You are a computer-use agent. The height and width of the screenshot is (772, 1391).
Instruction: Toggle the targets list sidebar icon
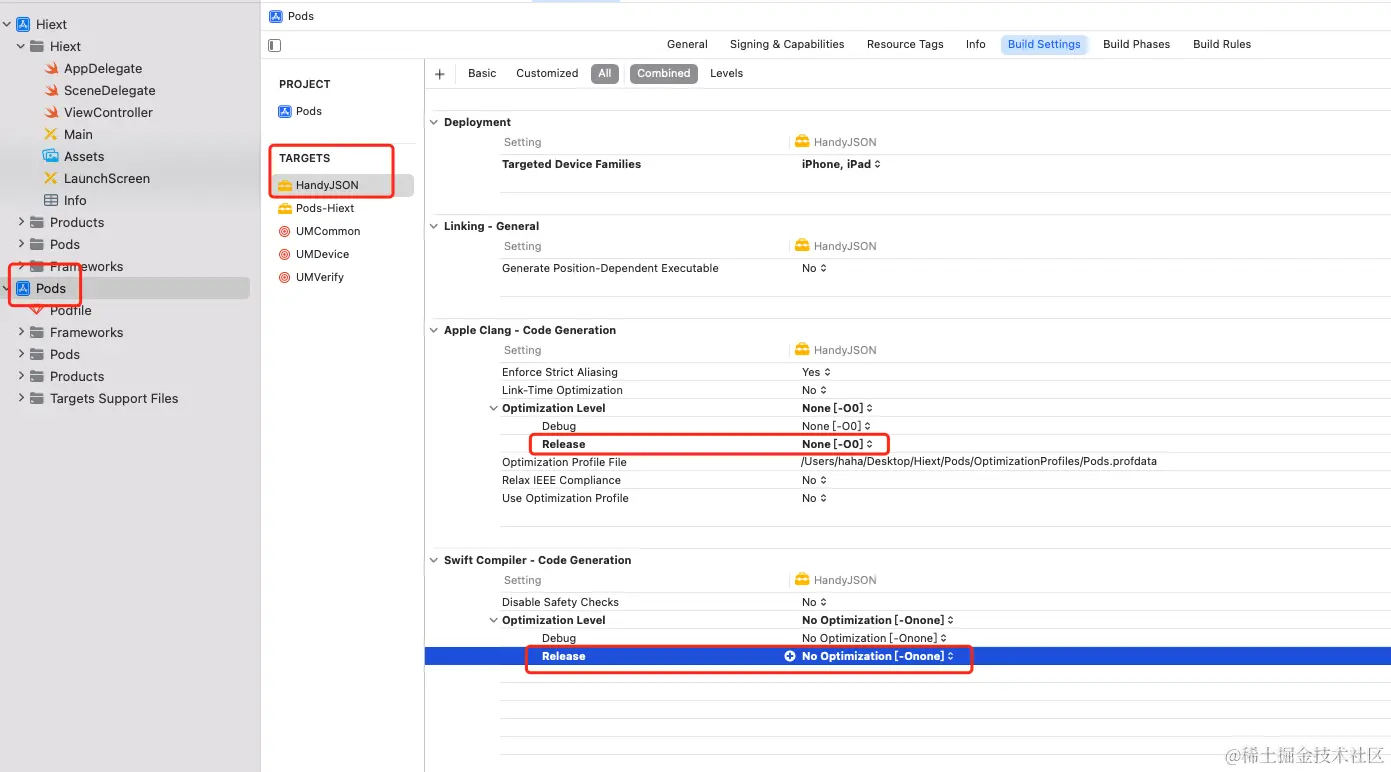click(275, 45)
